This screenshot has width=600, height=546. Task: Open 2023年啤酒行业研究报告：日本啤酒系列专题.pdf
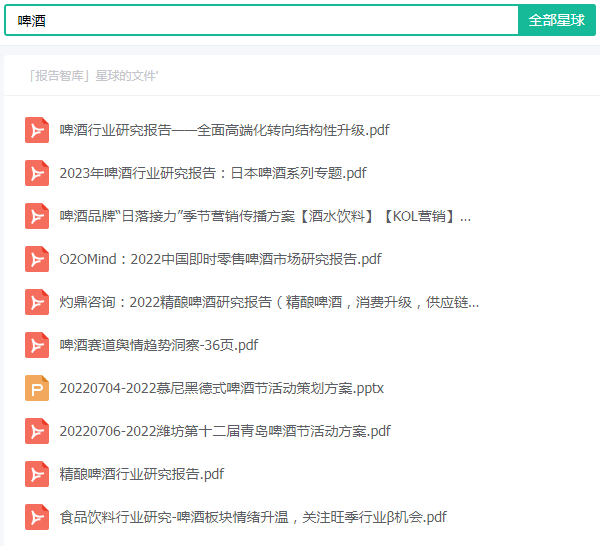coord(213,173)
